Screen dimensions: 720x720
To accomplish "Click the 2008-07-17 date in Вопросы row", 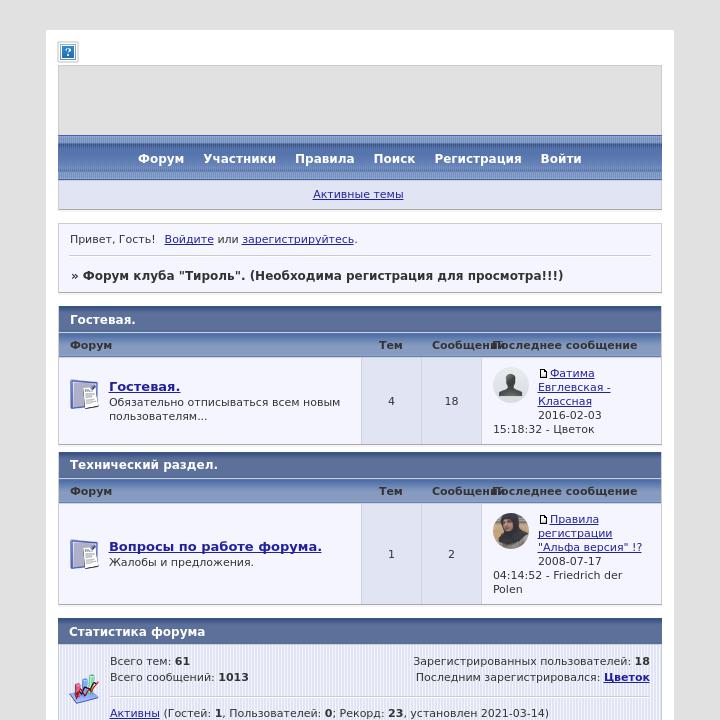I will click(570, 561).
